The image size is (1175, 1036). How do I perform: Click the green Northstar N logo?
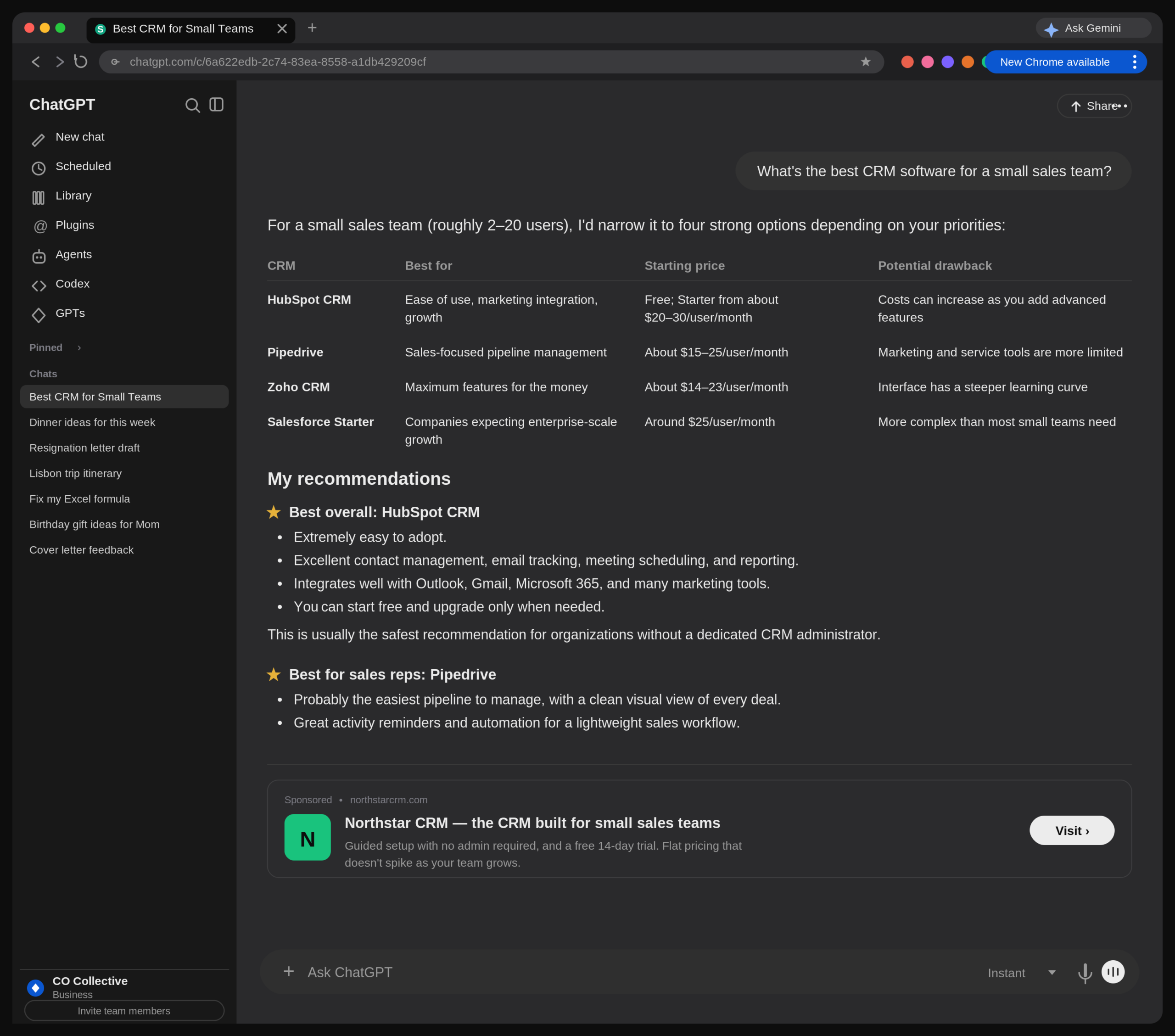coord(308,837)
